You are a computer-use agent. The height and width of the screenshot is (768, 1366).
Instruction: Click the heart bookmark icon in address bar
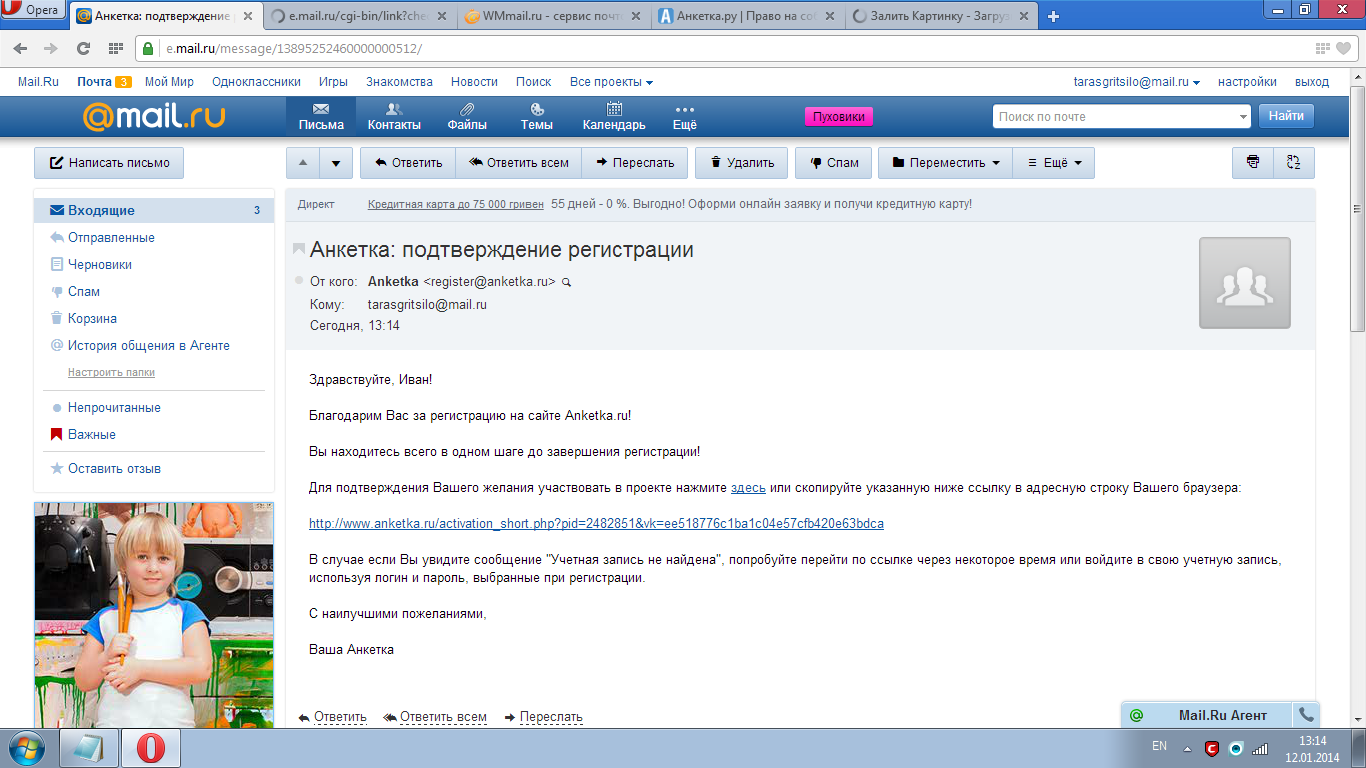pos(1343,48)
